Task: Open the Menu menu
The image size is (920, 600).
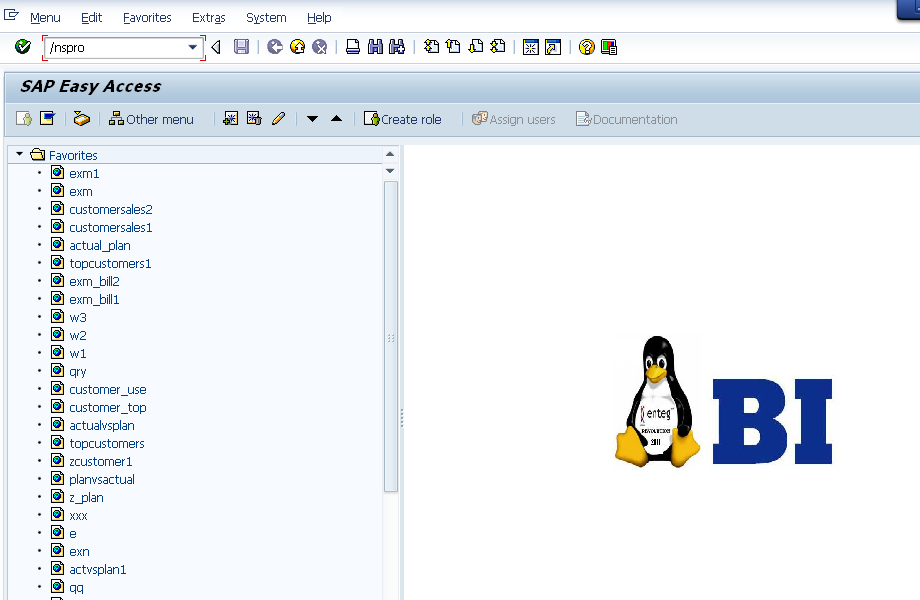Action: point(45,18)
